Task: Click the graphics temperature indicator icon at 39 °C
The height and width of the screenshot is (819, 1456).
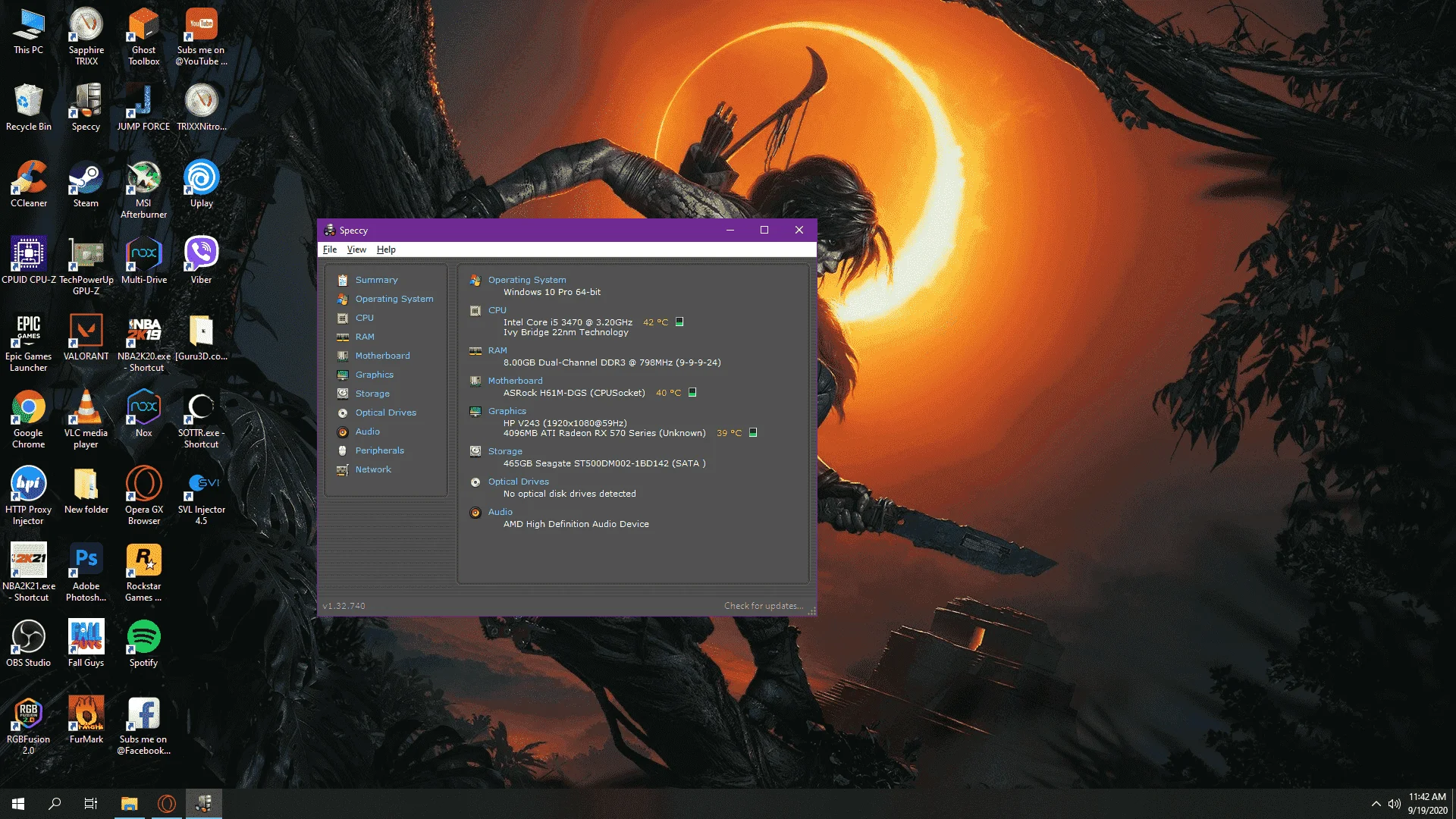Action: (753, 432)
